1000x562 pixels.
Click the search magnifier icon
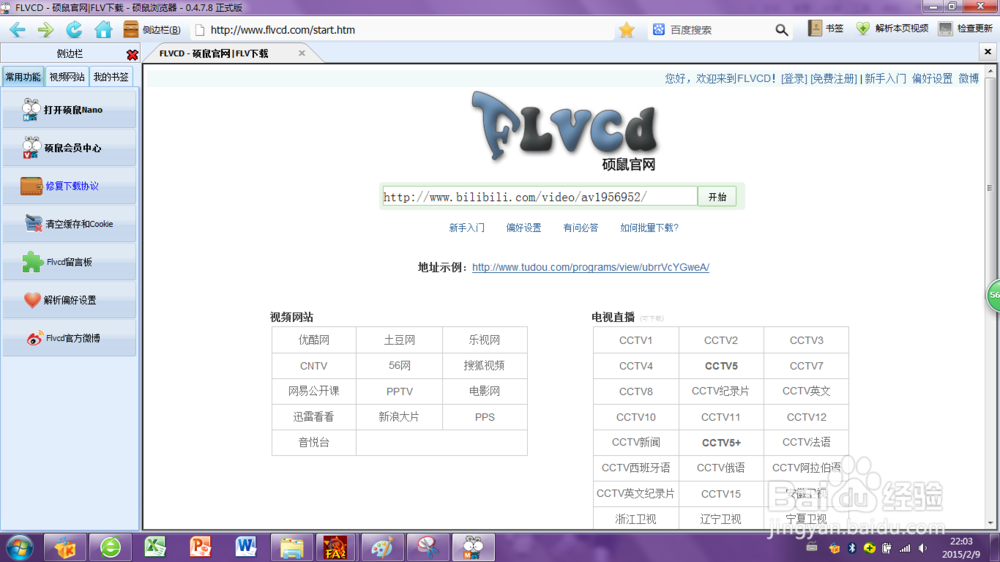781,30
